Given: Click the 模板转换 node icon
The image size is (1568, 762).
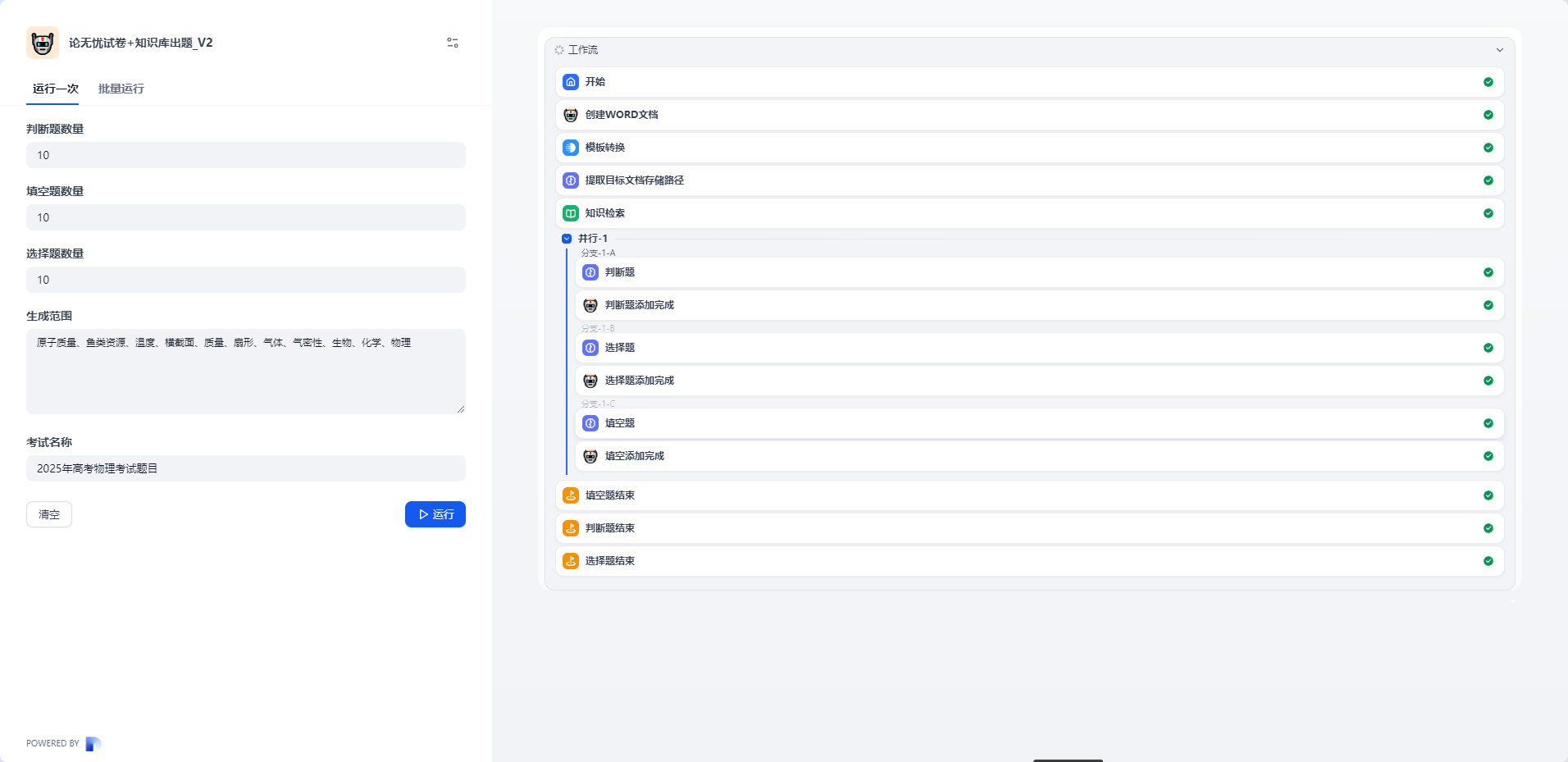Looking at the screenshot, I should click(571, 148).
